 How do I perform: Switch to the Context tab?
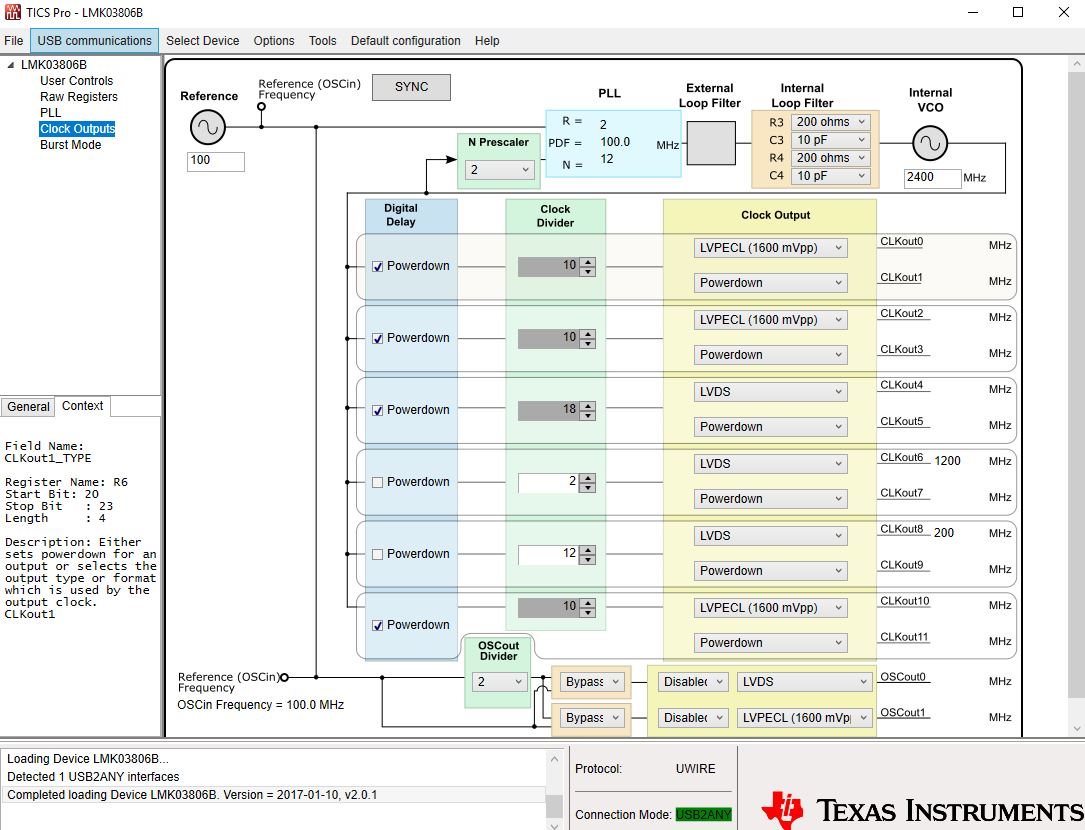click(x=82, y=406)
